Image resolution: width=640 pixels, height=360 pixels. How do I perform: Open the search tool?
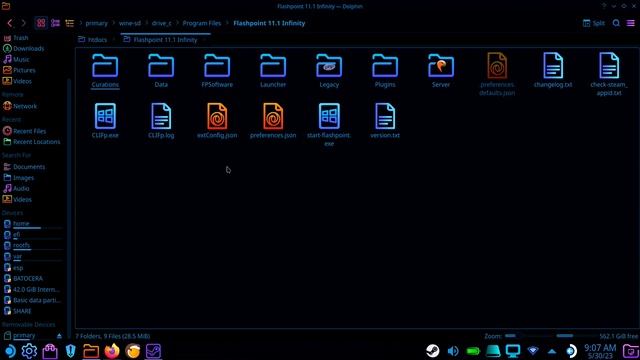point(616,23)
